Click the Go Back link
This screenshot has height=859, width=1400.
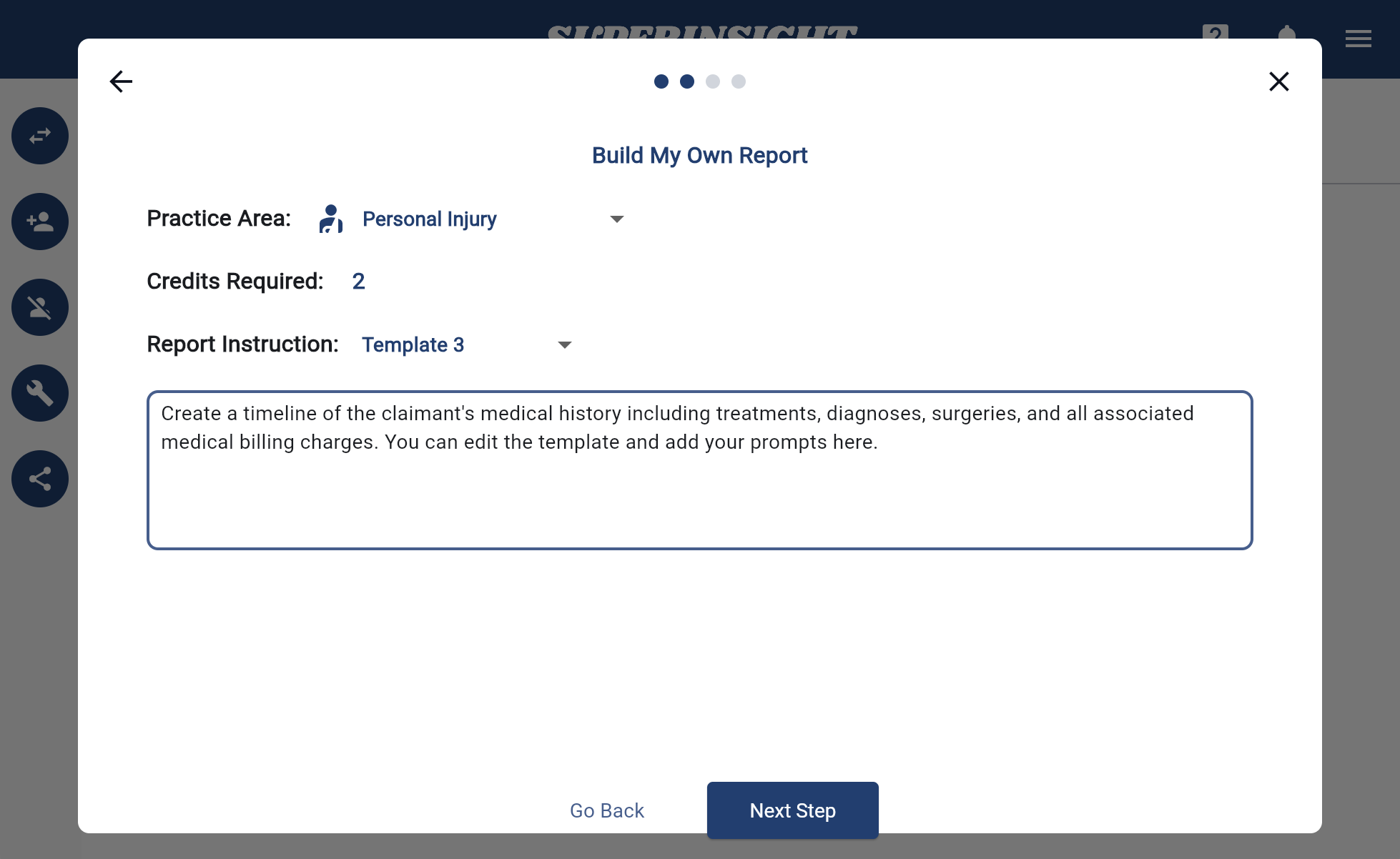[606, 811]
